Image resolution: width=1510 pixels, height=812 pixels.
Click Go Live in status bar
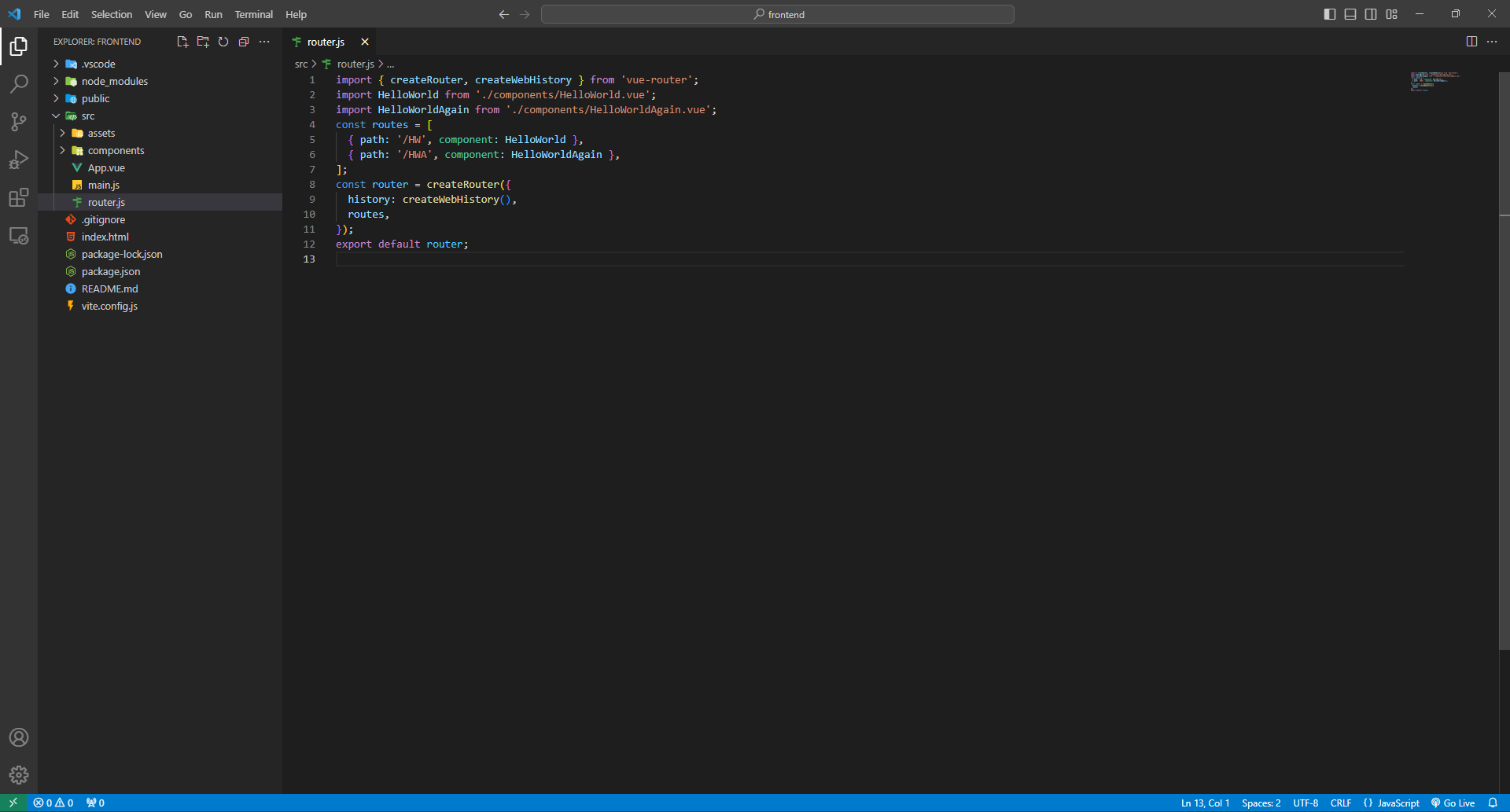coord(1453,803)
